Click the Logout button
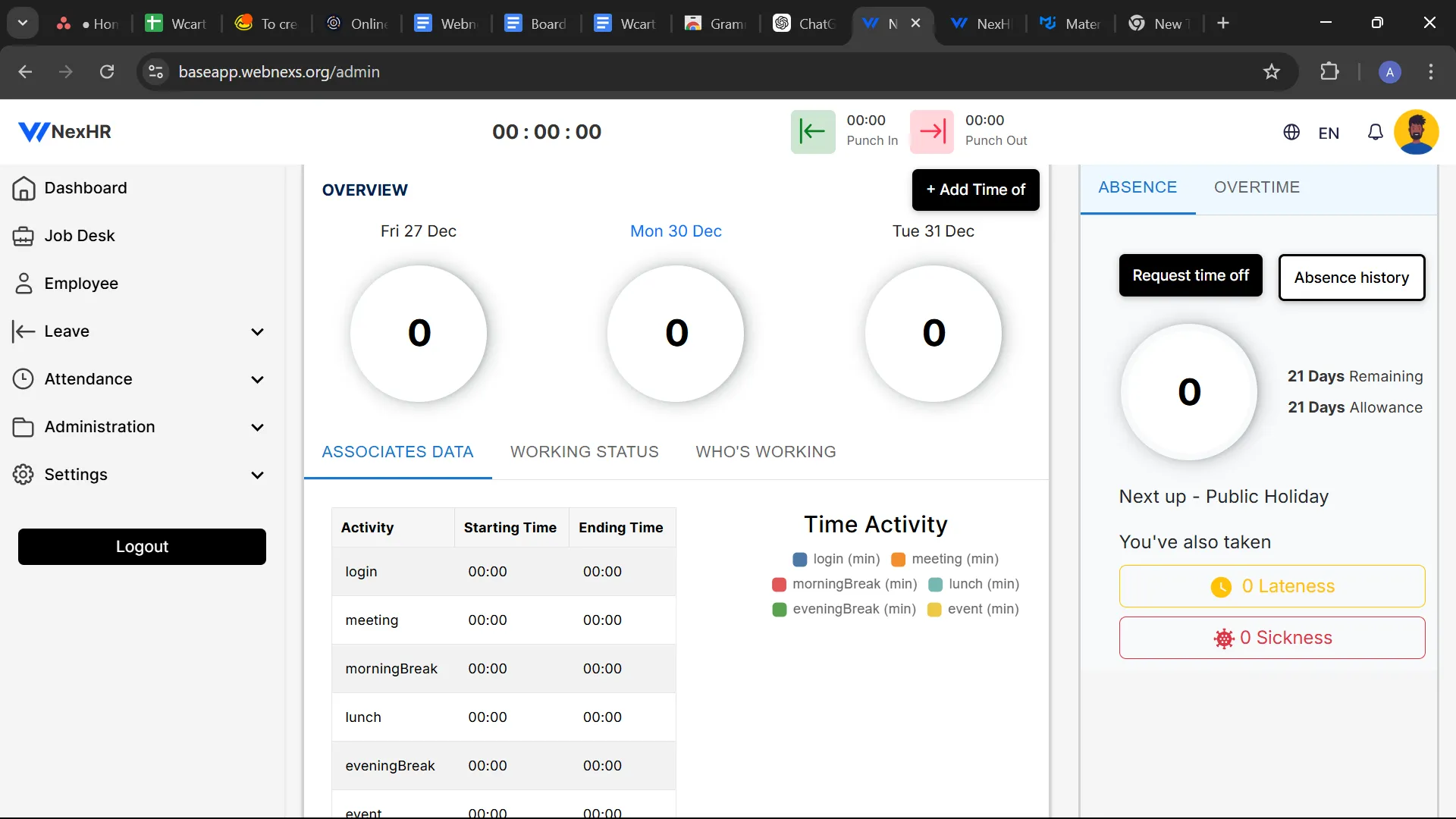Image resolution: width=1456 pixels, height=819 pixels. click(142, 547)
